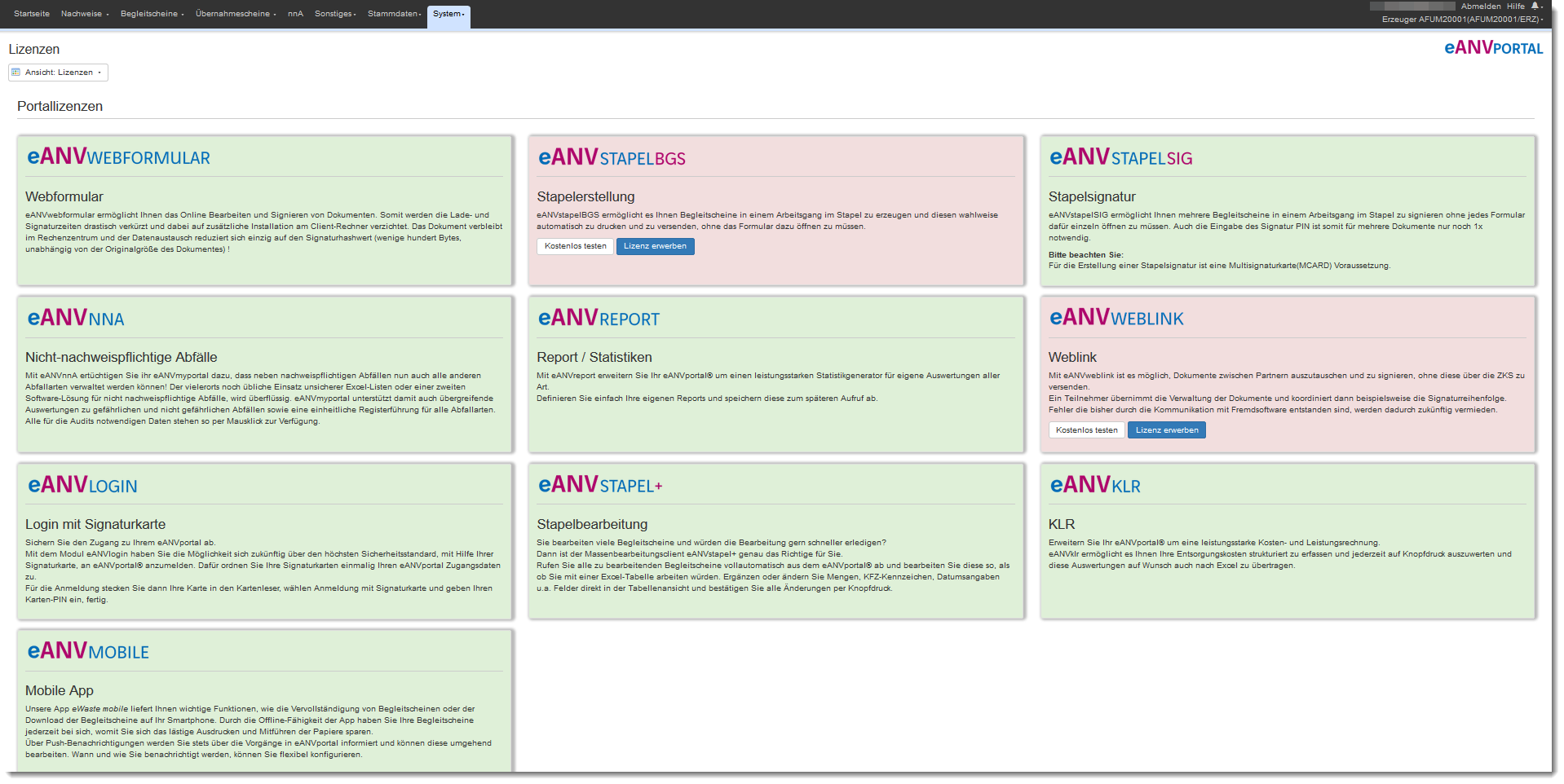Image resolution: width=1564 pixels, height=784 pixels.
Task: Click the eANVnnA logo
Action: (x=76, y=317)
